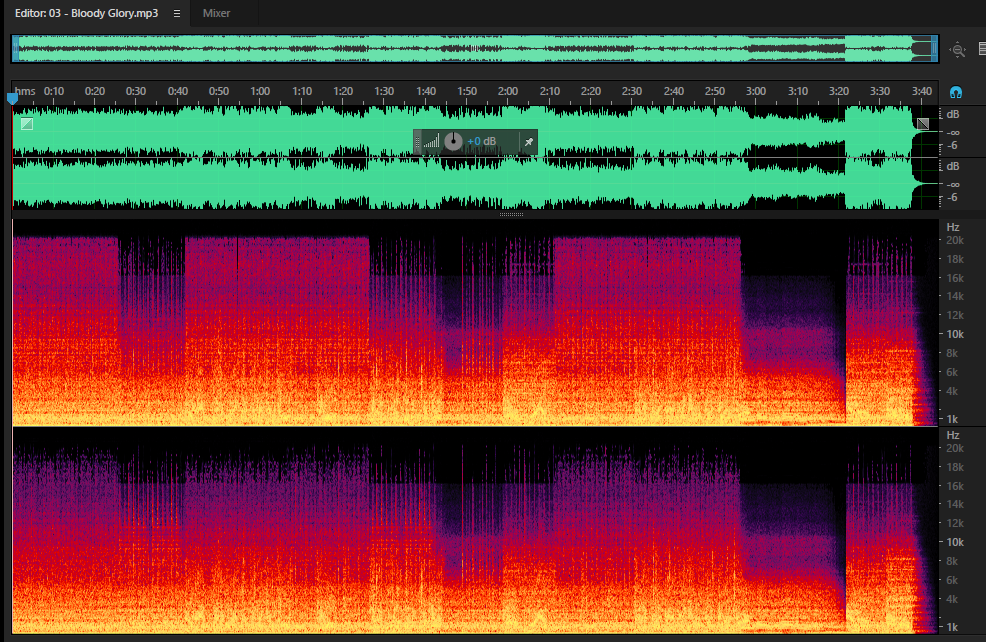The height and width of the screenshot is (642, 986).
Task: Grab the HUD drag grip
Action: (x=418, y=142)
